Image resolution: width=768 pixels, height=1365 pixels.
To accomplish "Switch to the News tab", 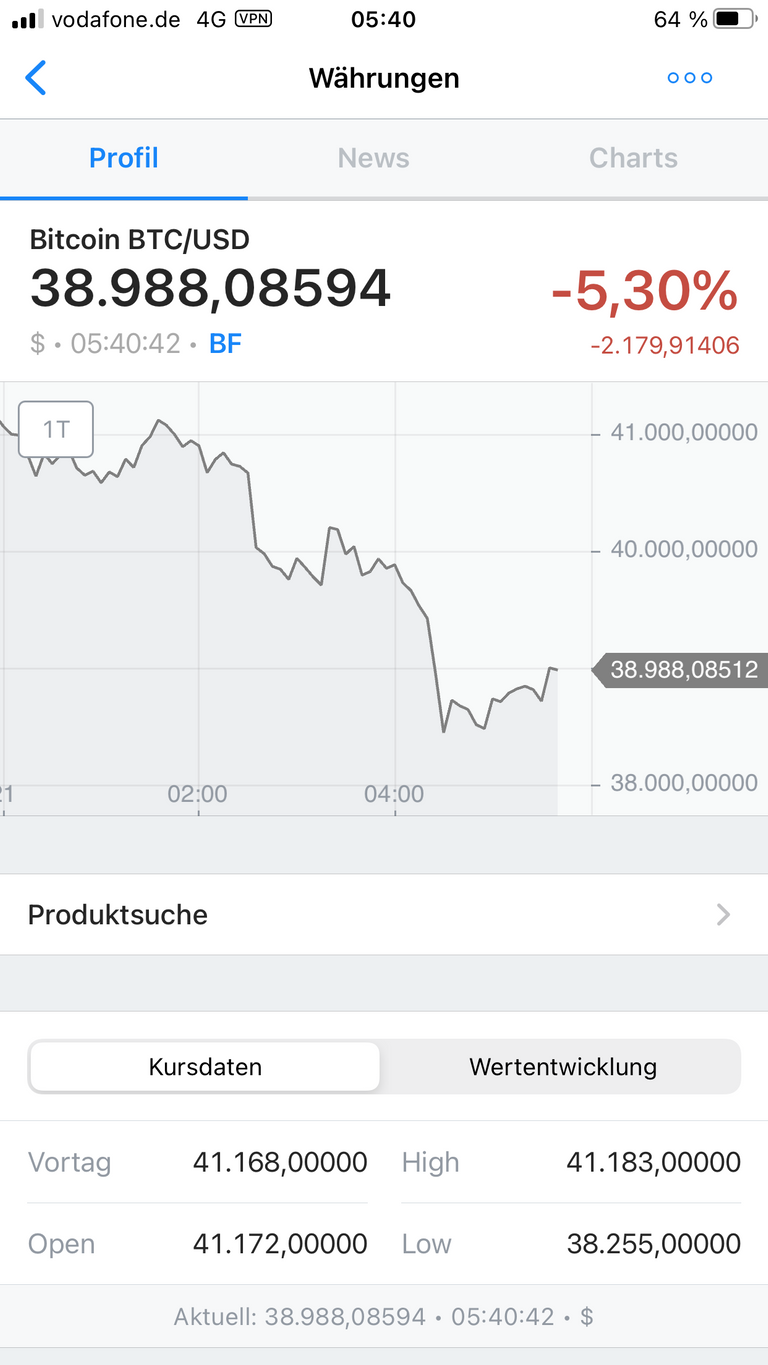I will [x=373, y=158].
